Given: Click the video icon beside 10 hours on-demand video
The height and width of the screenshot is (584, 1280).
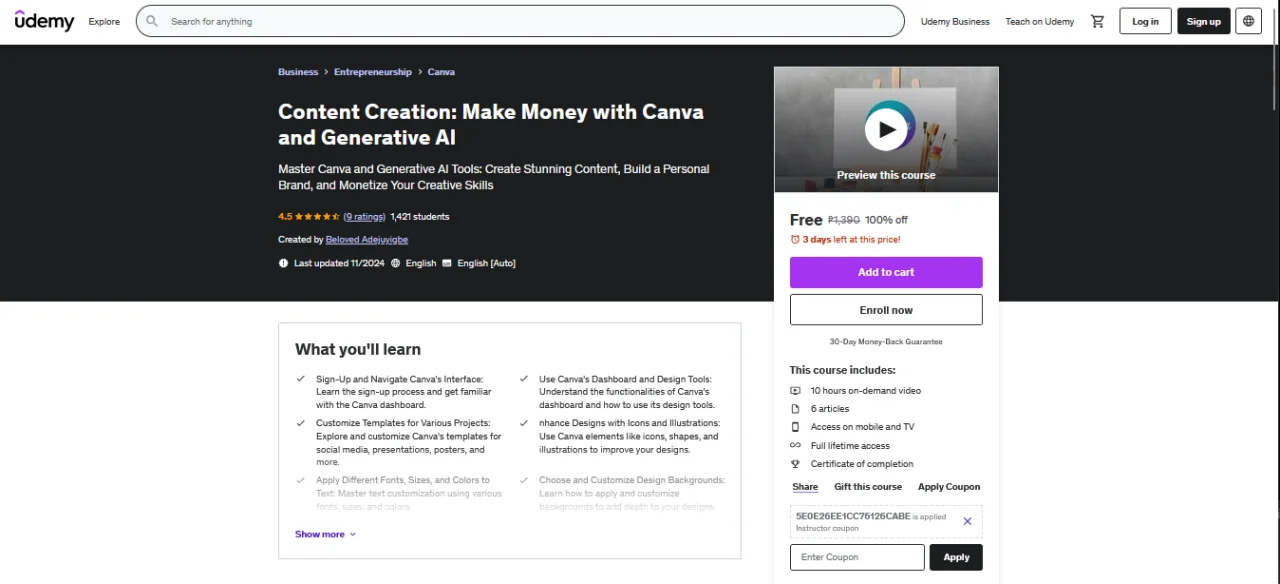Looking at the screenshot, I should (x=795, y=391).
